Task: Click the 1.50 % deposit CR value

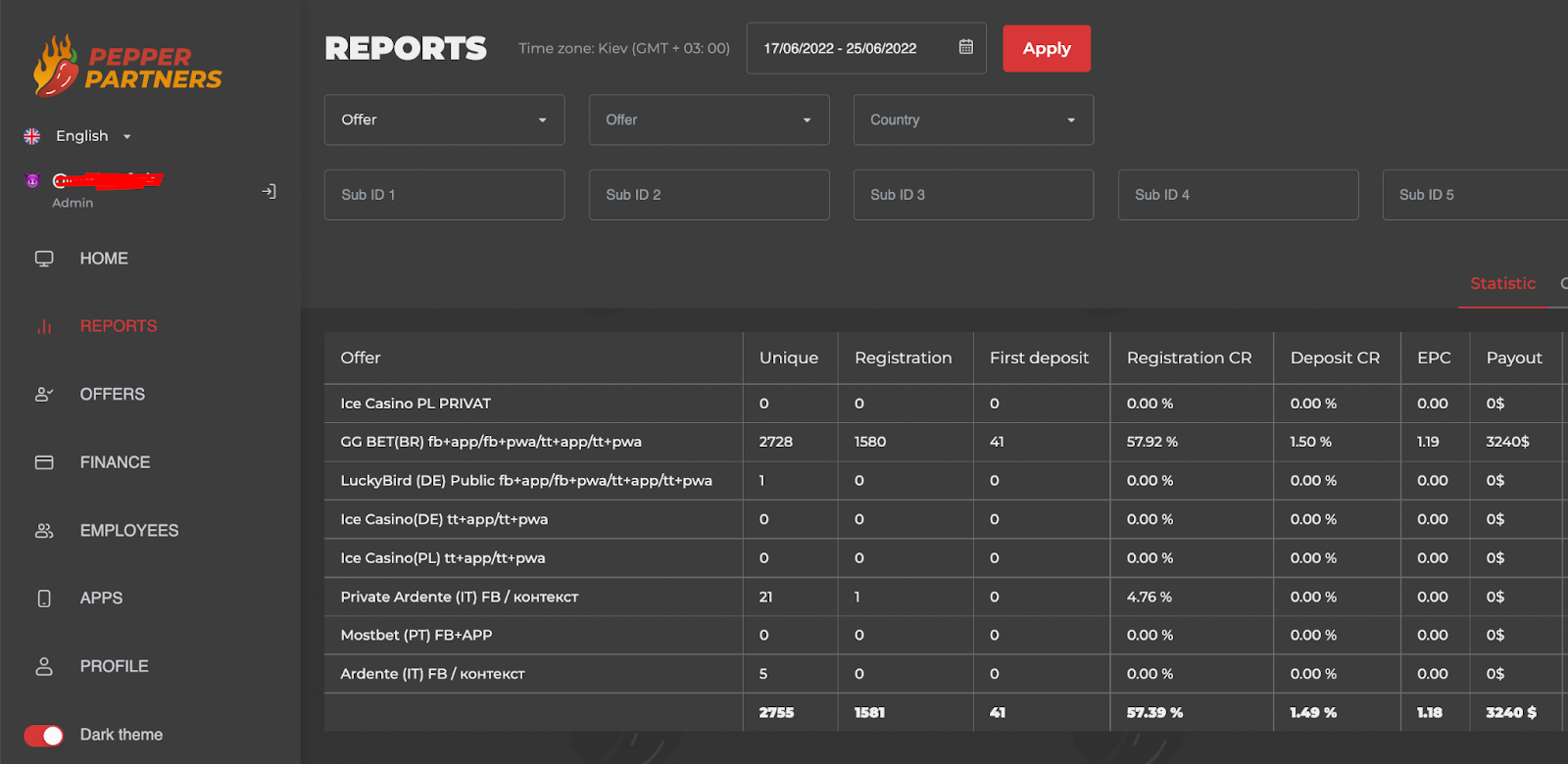Action: [x=1311, y=442]
